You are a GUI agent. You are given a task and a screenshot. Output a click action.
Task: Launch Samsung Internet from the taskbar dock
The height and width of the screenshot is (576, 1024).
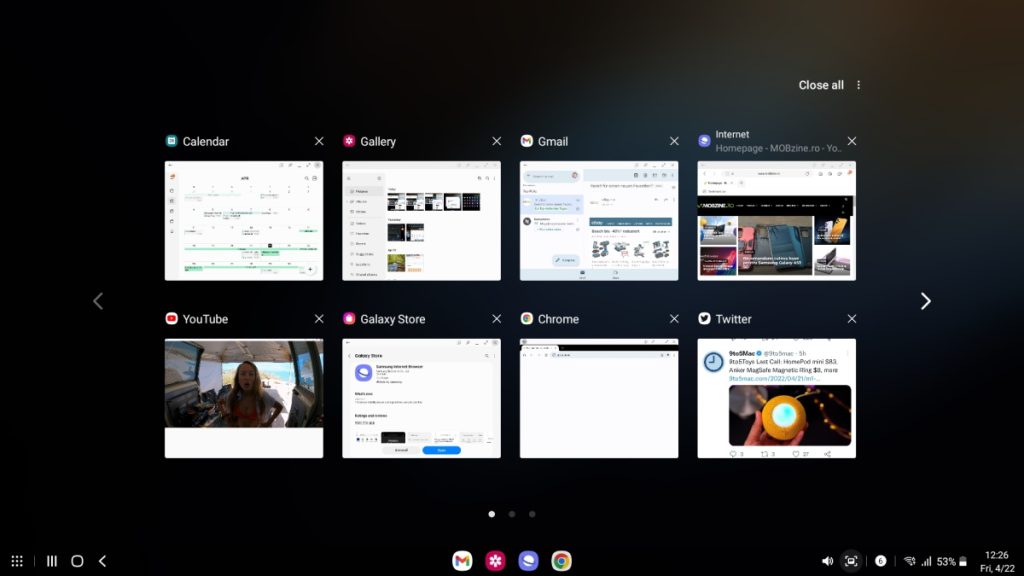pyautogui.click(x=528, y=561)
